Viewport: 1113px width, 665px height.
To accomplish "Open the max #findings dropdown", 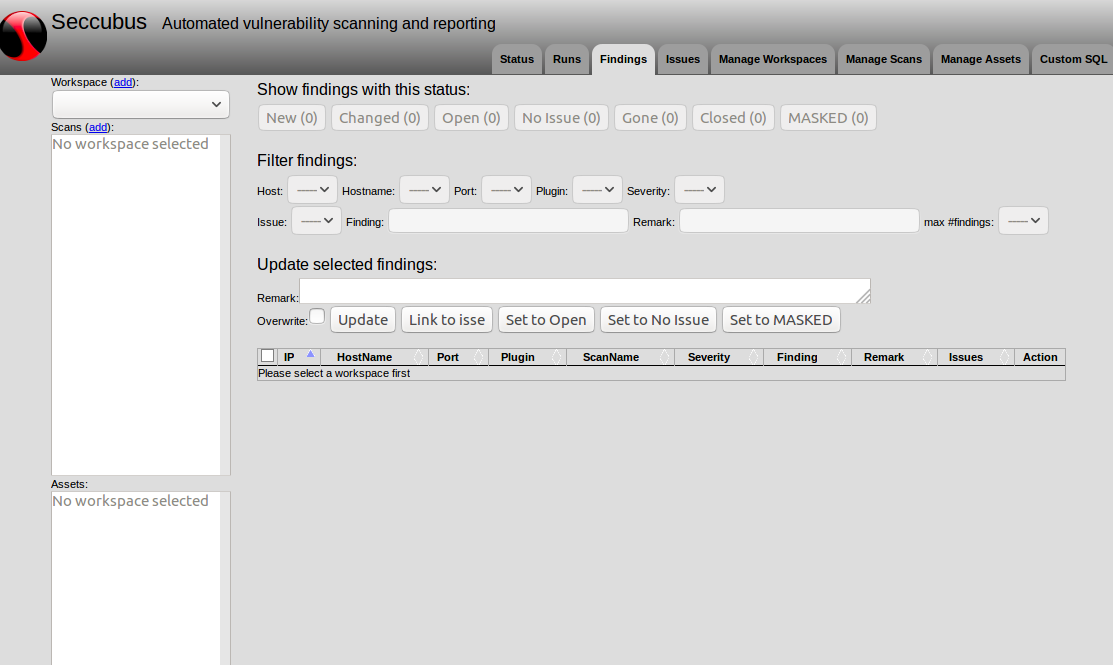I will pos(1023,221).
